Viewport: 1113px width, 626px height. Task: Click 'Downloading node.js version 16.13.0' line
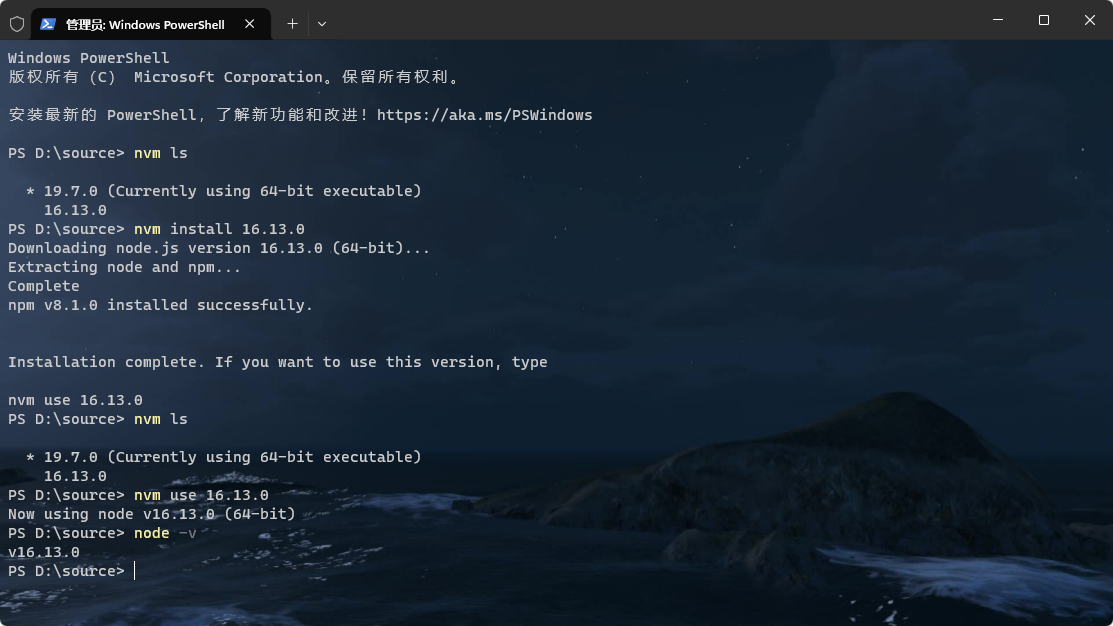point(219,248)
